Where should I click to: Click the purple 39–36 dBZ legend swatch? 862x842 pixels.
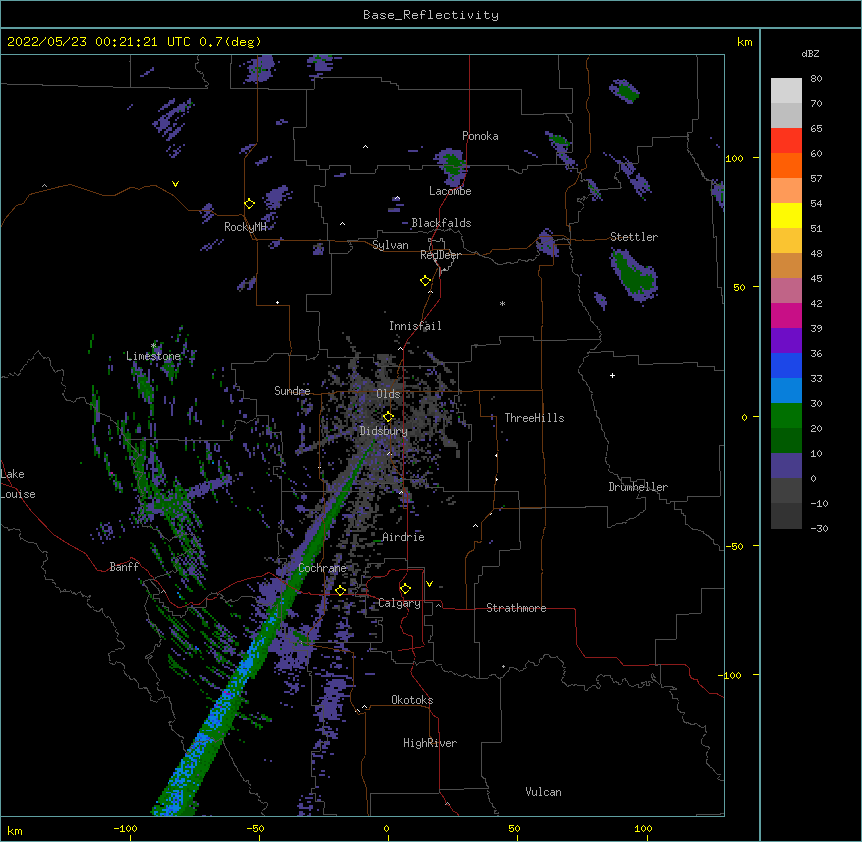(786, 341)
